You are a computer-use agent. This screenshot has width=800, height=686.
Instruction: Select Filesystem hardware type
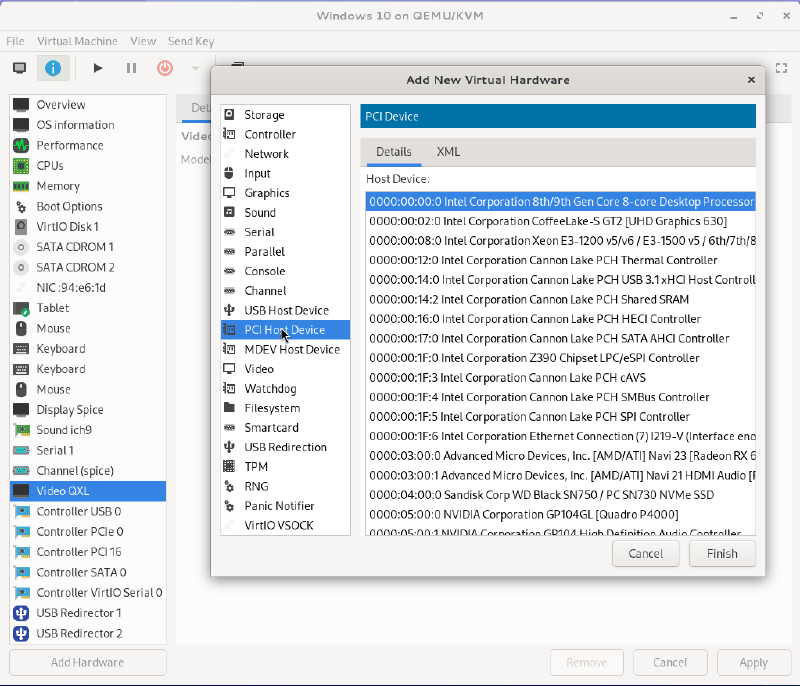(285, 408)
